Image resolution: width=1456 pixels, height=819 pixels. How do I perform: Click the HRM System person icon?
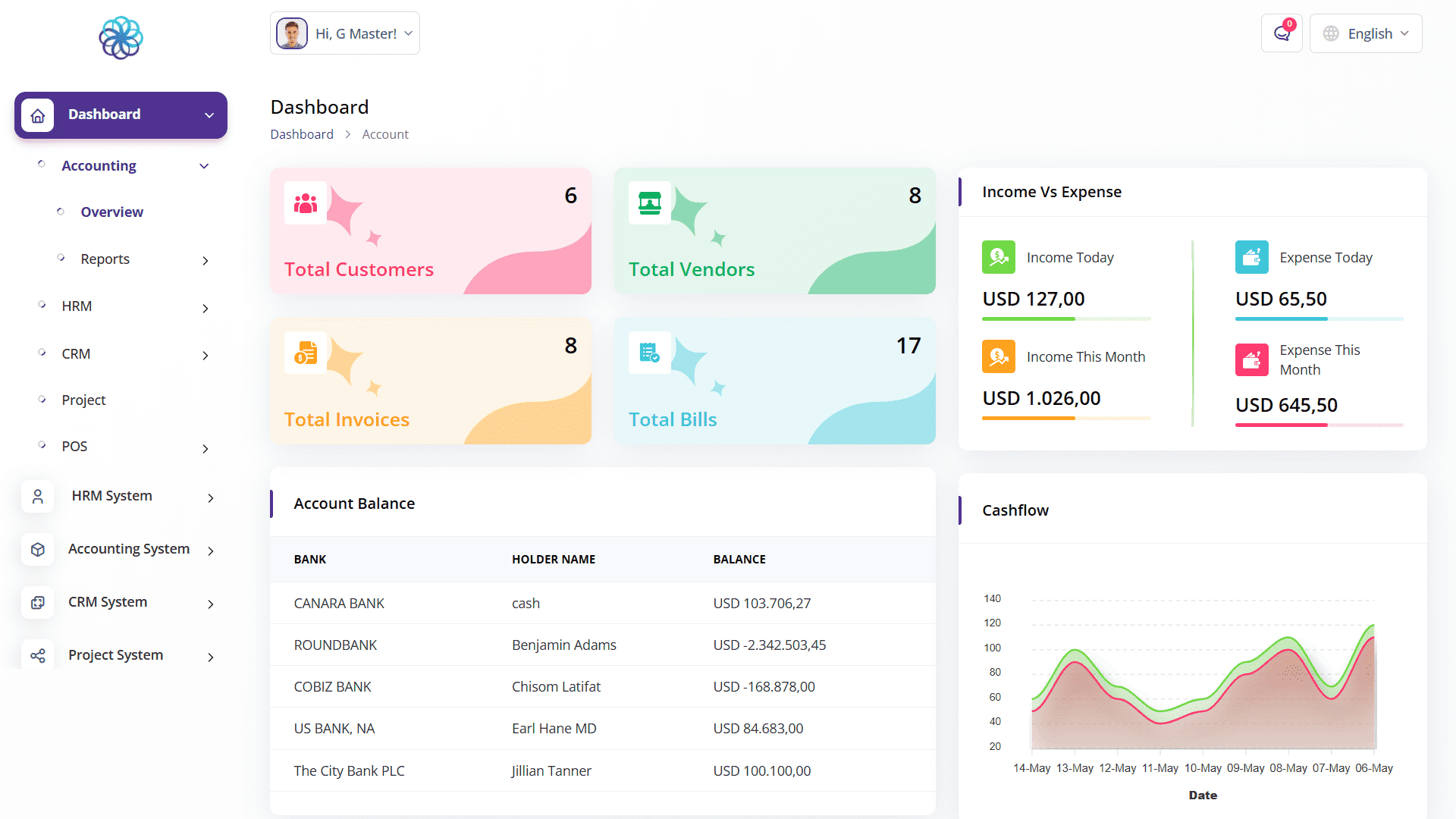38,497
